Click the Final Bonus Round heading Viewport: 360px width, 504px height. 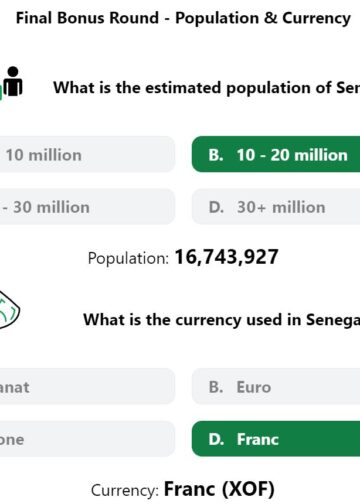pos(183,18)
